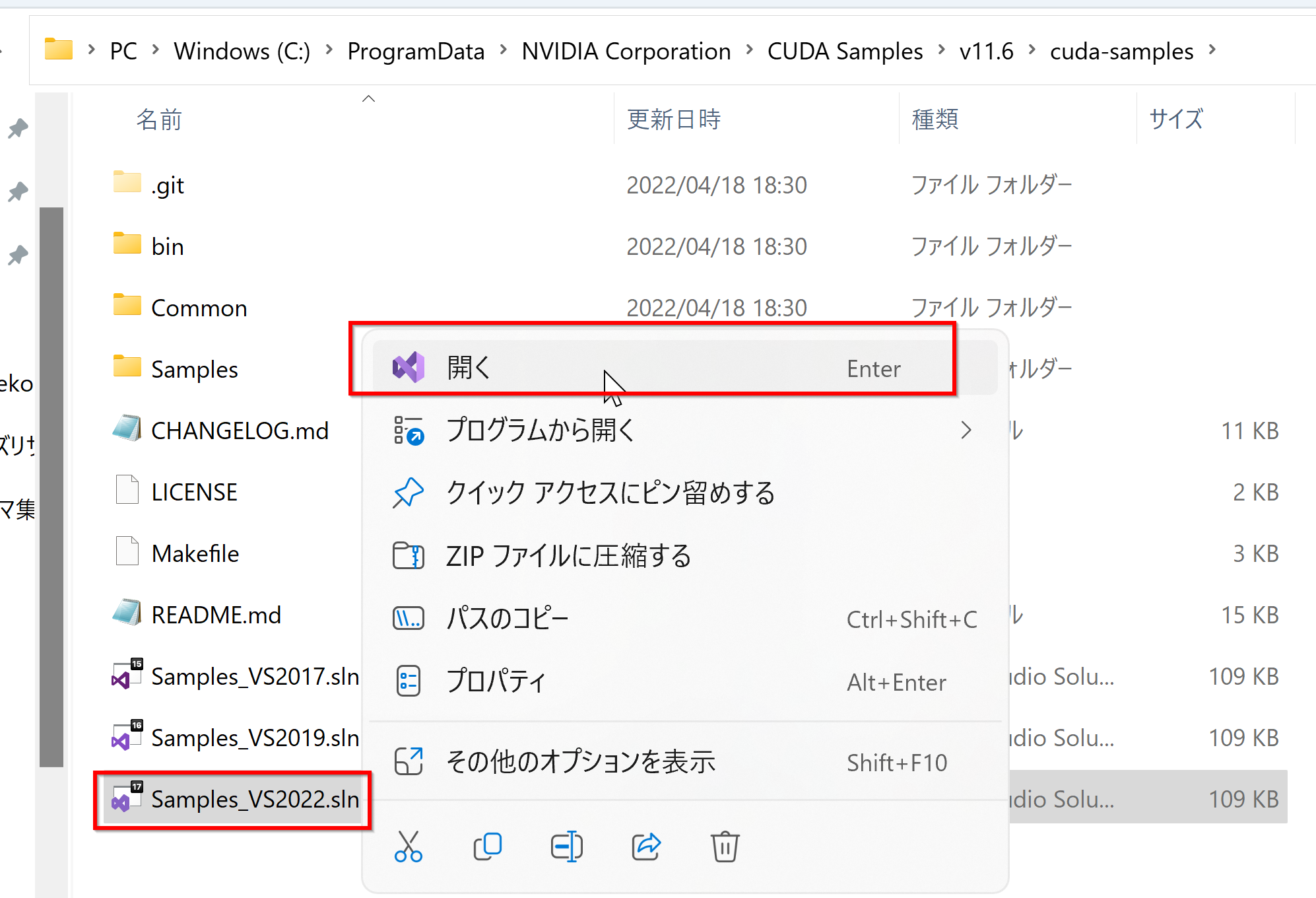Click the cuda-samples breadcrumb
Viewport: 1316px width, 898px height.
(x=1122, y=51)
